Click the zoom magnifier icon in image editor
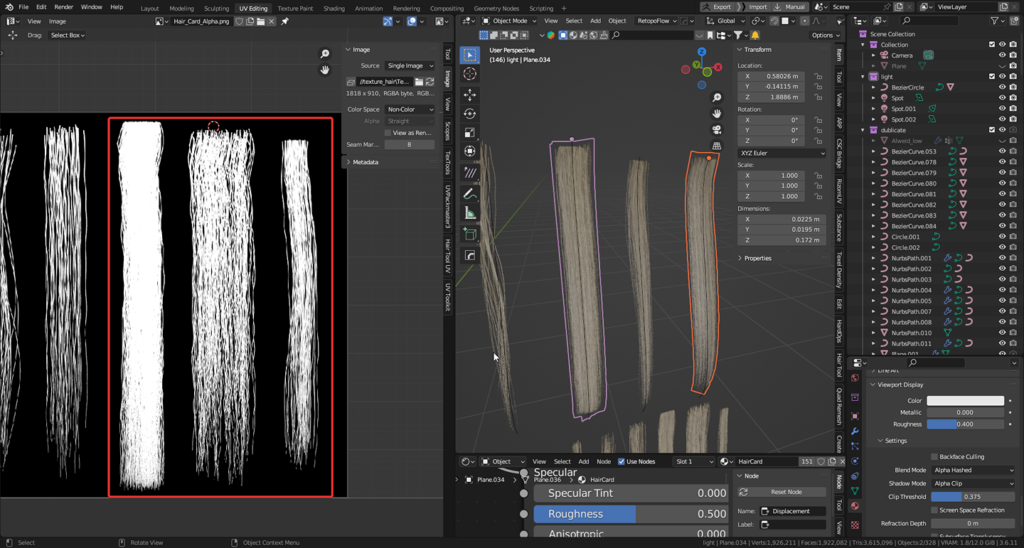 (325, 54)
